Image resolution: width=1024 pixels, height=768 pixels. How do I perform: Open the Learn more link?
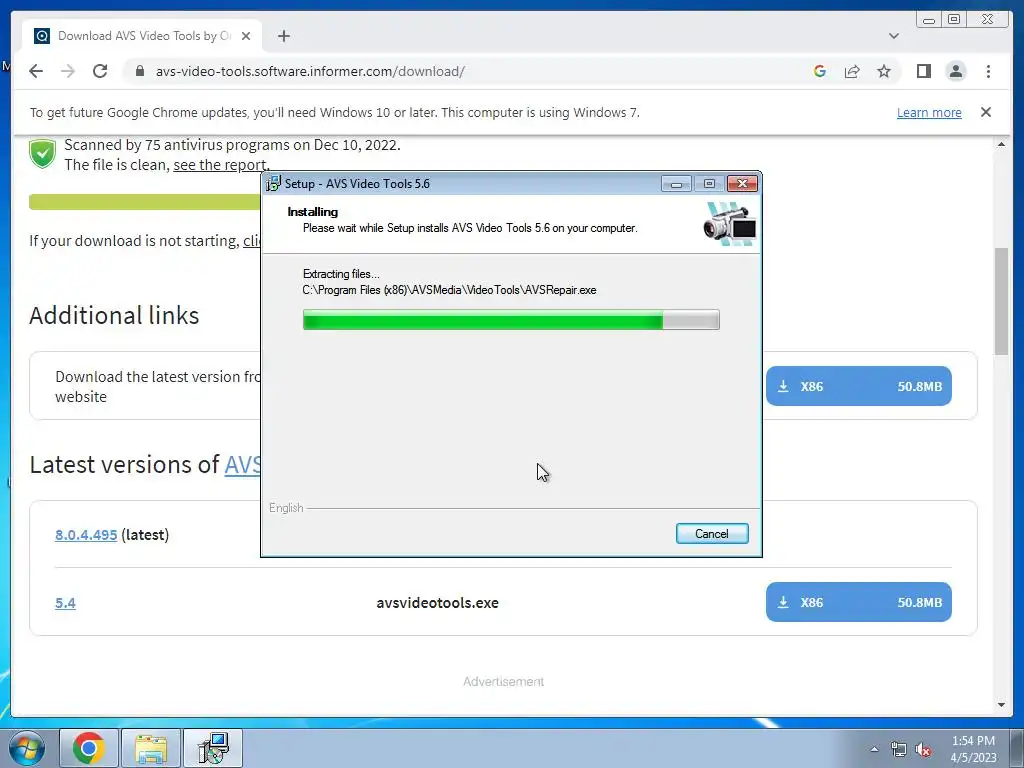point(929,112)
